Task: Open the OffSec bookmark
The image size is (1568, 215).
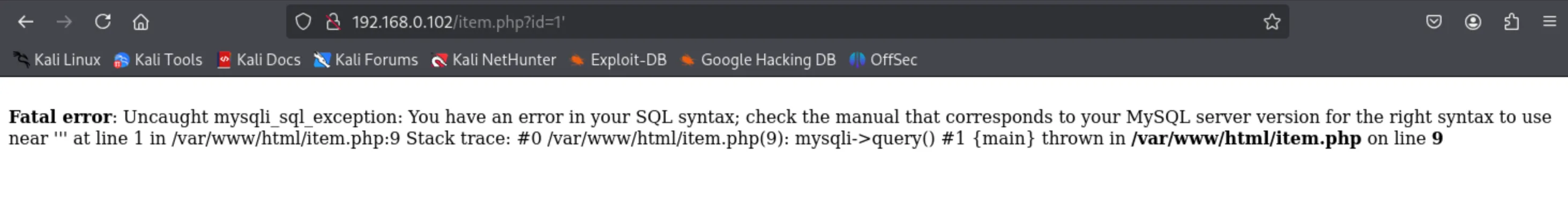Action: [884, 60]
